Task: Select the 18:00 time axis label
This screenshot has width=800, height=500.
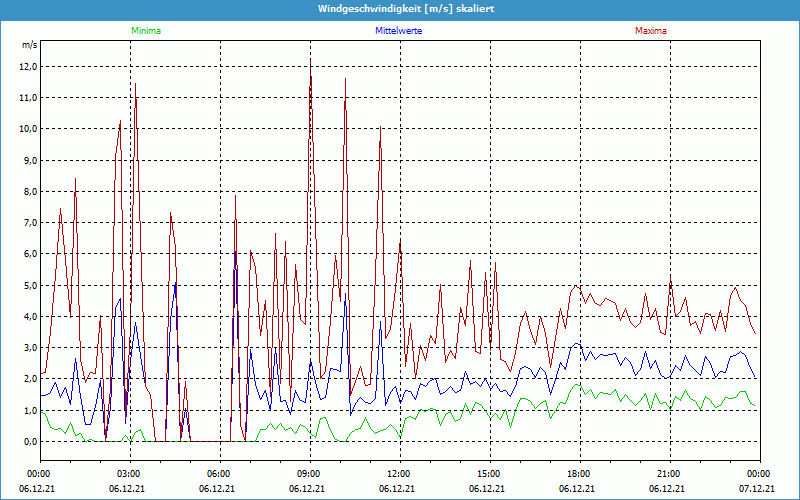Action: point(578,474)
